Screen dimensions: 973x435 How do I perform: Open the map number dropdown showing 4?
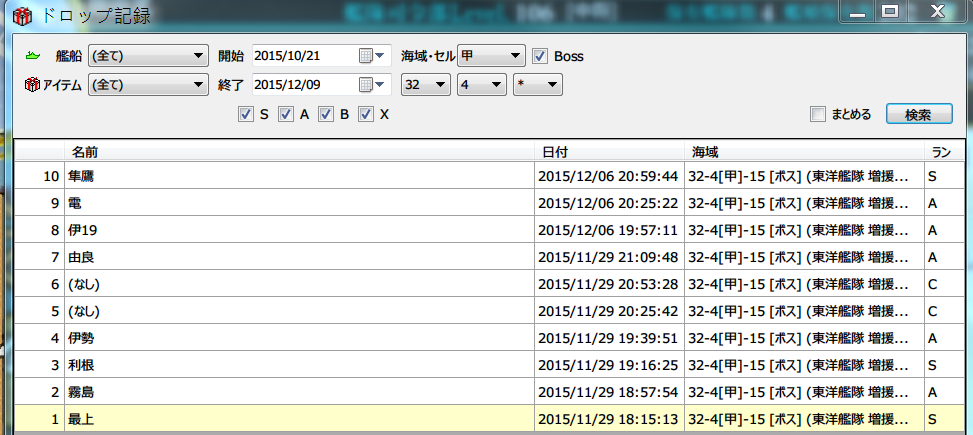tap(482, 84)
